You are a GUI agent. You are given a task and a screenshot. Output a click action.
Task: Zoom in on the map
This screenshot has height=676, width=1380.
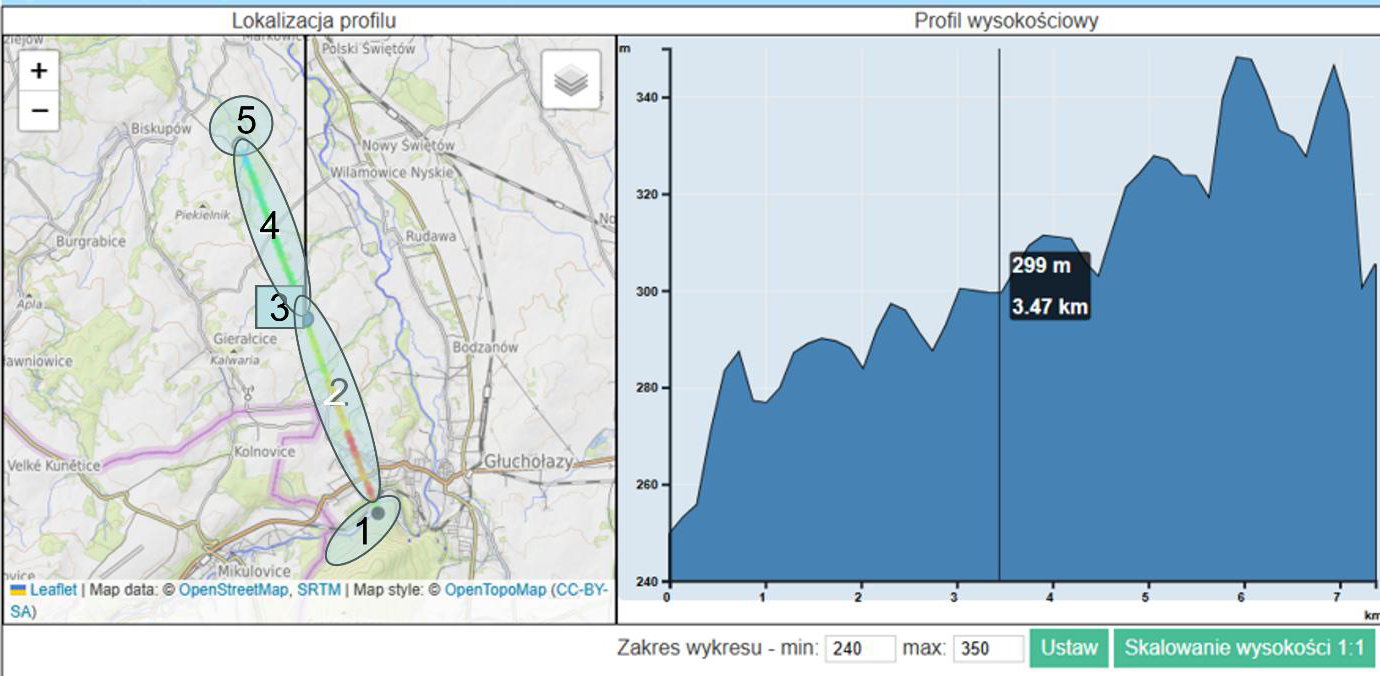click(x=39, y=71)
